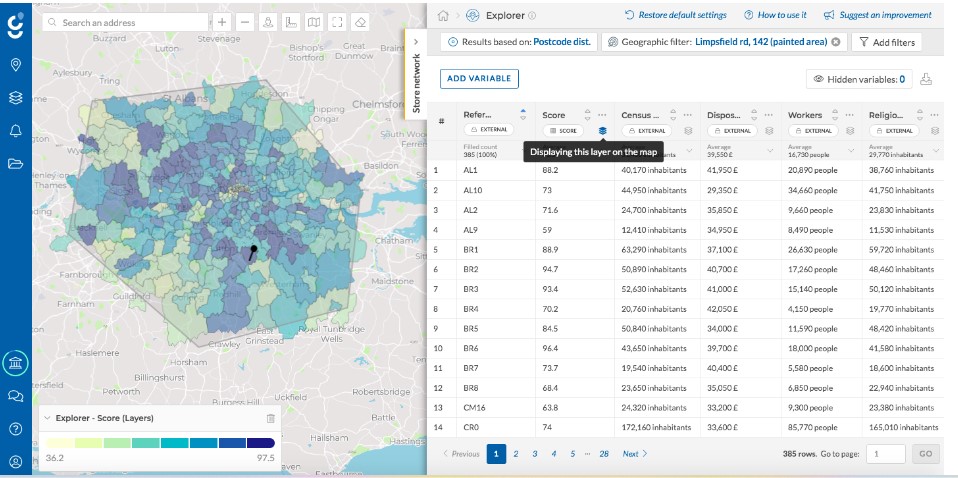Click the download icon beside Hidden variables

[x=926, y=79]
